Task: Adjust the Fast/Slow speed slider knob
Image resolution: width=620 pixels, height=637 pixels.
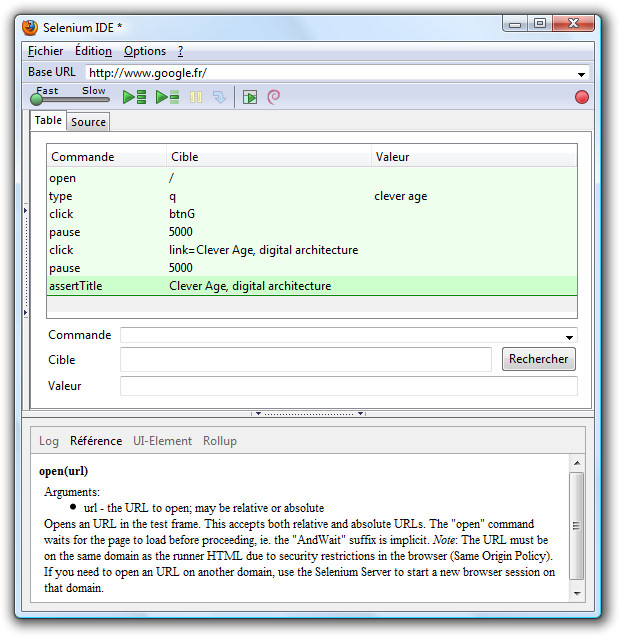Action: (x=36, y=99)
